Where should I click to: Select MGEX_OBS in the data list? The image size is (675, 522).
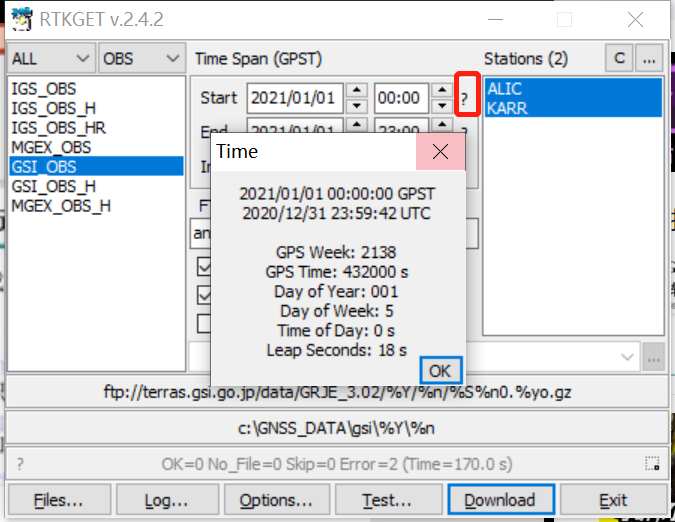point(51,147)
